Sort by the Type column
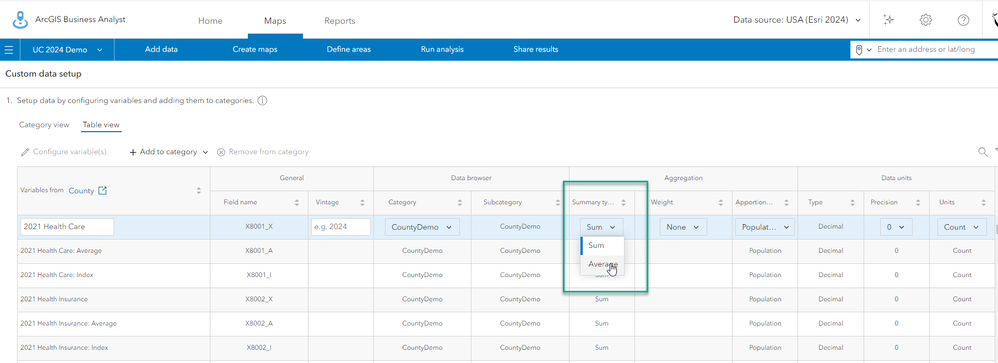998x363 pixels. pos(852,203)
